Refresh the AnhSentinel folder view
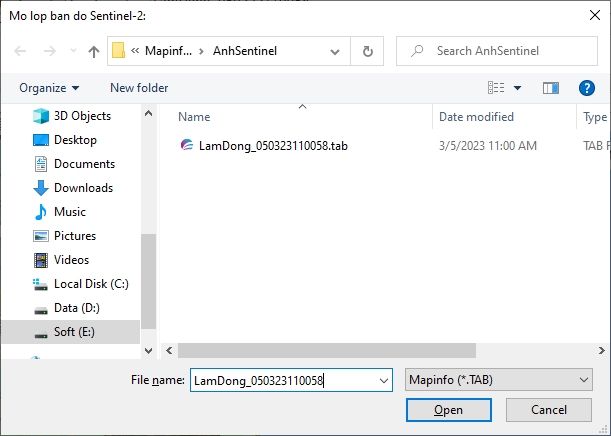The width and height of the screenshot is (611, 436). click(368, 51)
